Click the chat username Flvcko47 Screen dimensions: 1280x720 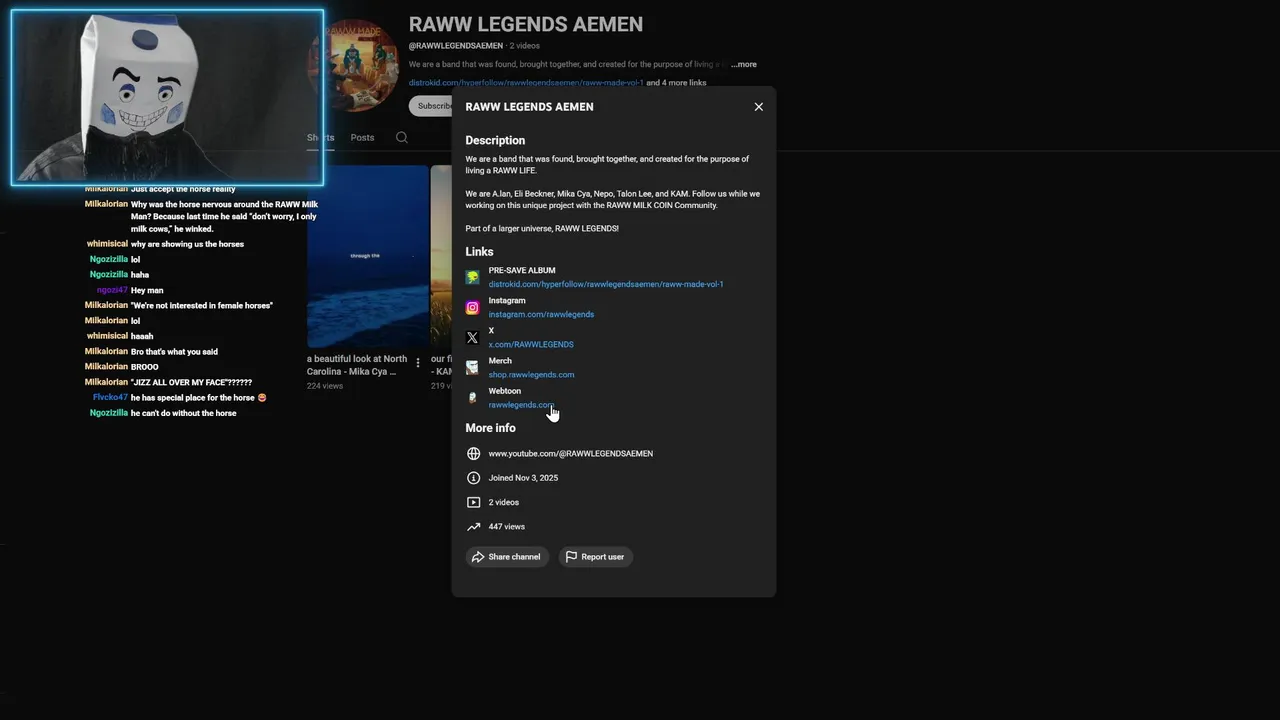tap(110, 398)
